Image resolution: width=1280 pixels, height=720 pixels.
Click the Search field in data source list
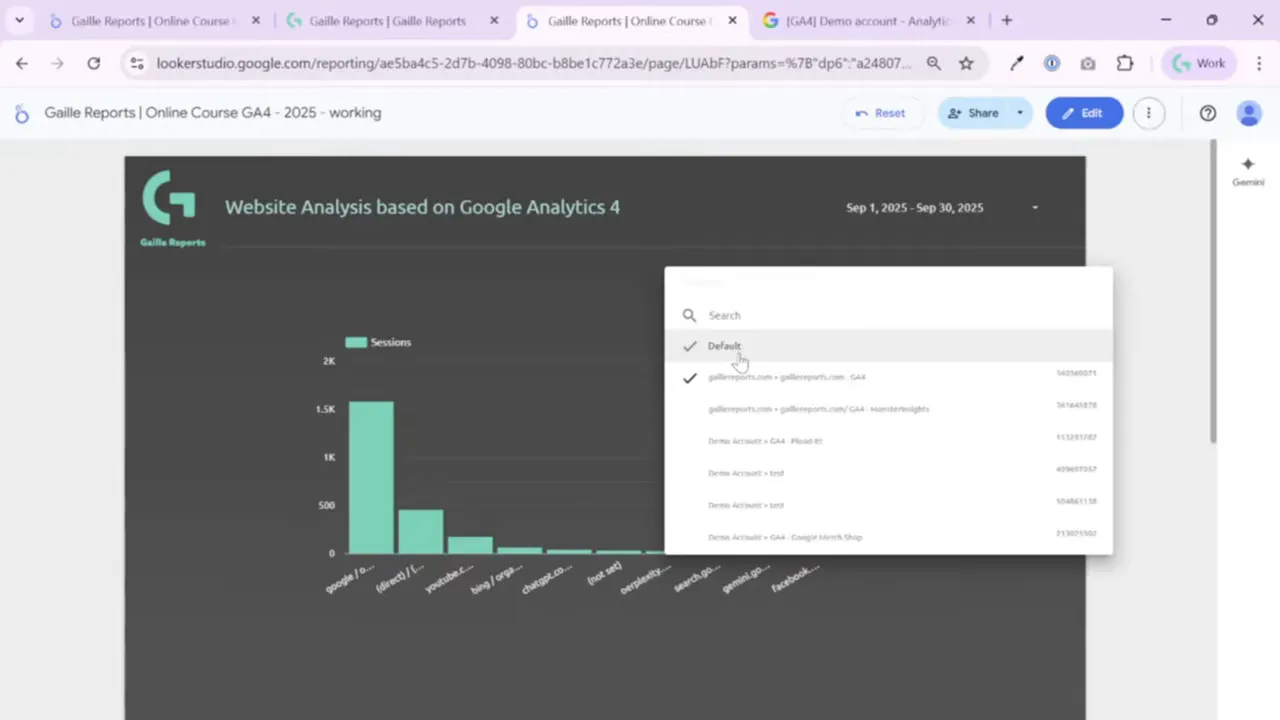coord(890,315)
